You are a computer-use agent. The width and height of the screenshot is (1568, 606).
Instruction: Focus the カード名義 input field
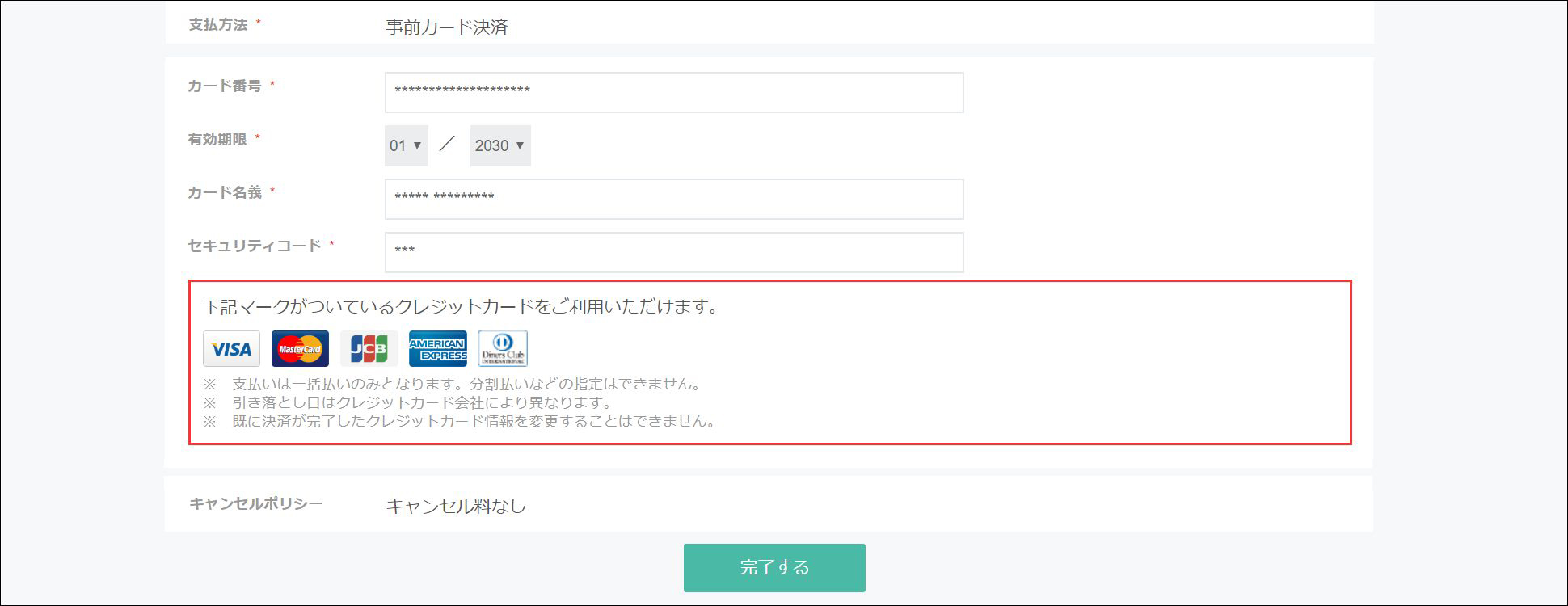pos(673,199)
